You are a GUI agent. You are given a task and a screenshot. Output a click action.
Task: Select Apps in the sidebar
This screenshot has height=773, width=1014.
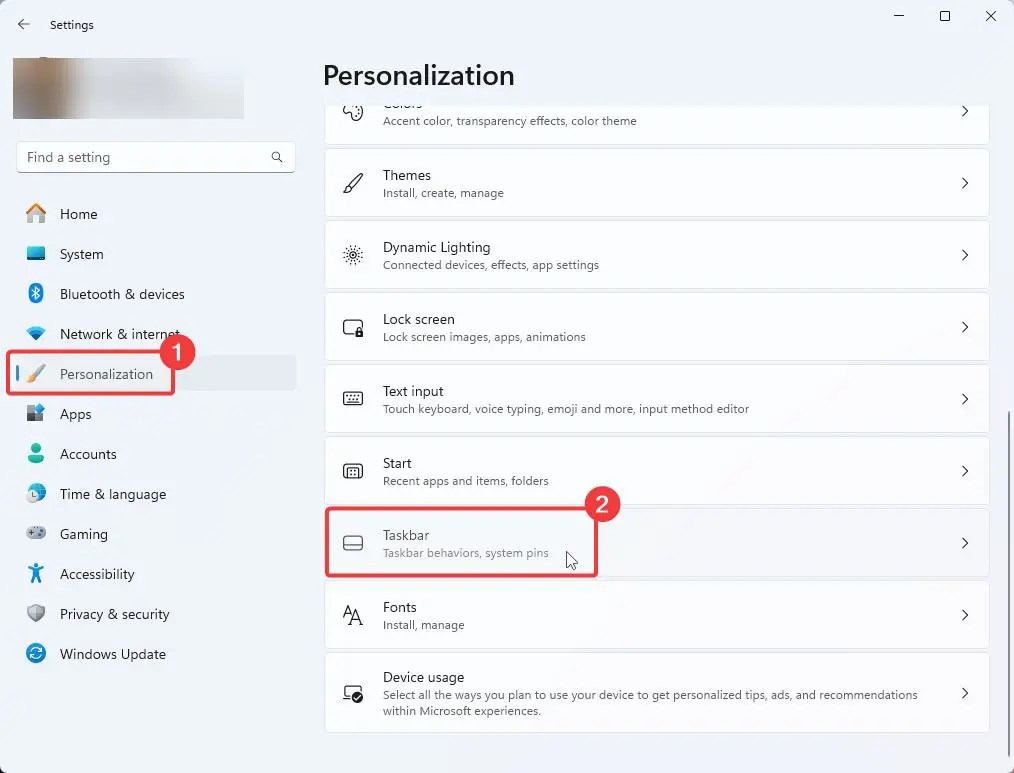(x=75, y=414)
